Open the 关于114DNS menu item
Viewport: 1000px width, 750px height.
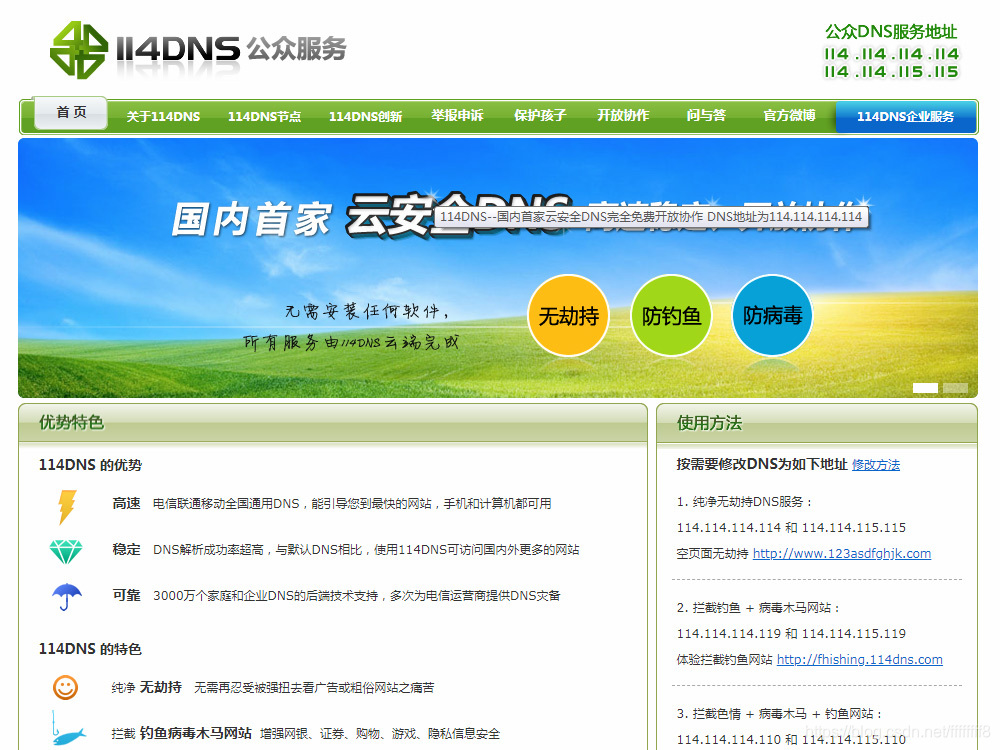[163, 117]
